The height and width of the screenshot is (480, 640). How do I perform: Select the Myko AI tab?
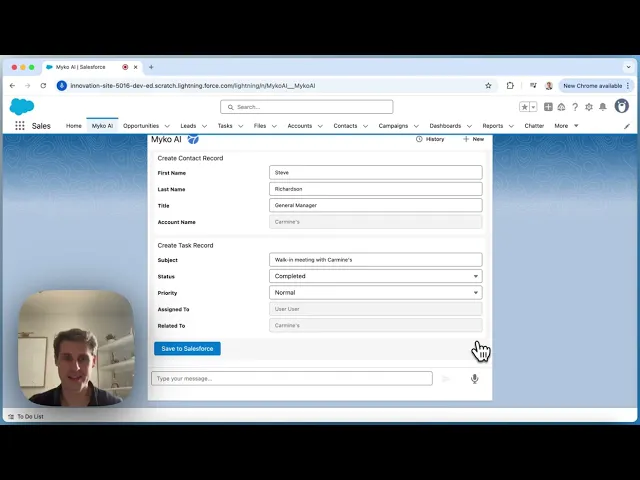point(102,126)
